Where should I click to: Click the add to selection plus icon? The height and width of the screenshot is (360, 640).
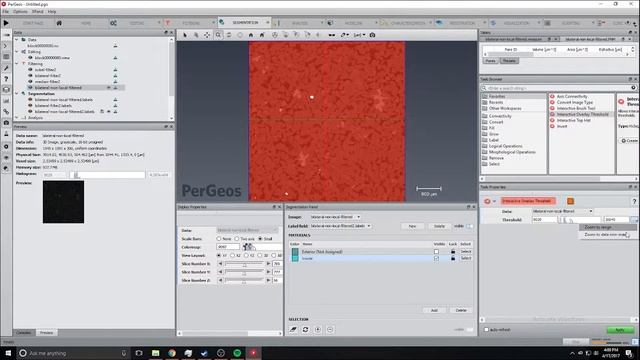pos(318,329)
